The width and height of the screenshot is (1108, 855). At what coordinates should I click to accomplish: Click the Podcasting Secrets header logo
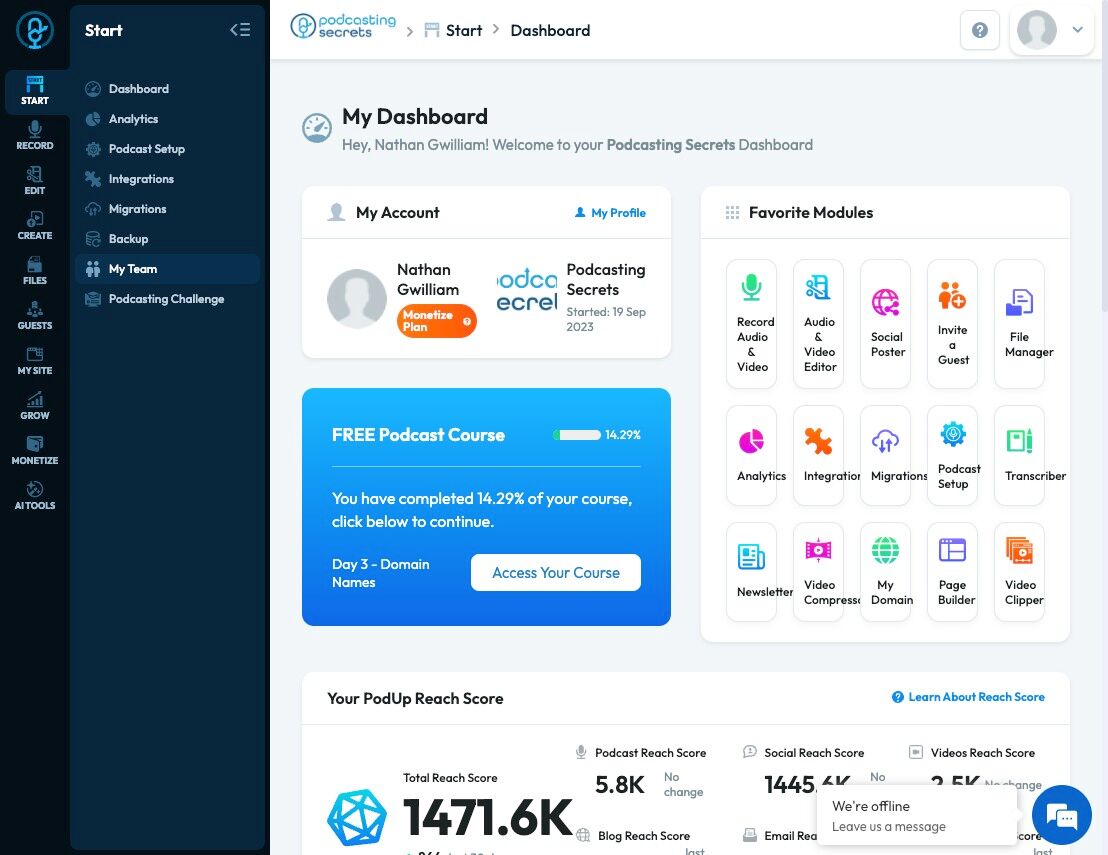click(343, 26)
